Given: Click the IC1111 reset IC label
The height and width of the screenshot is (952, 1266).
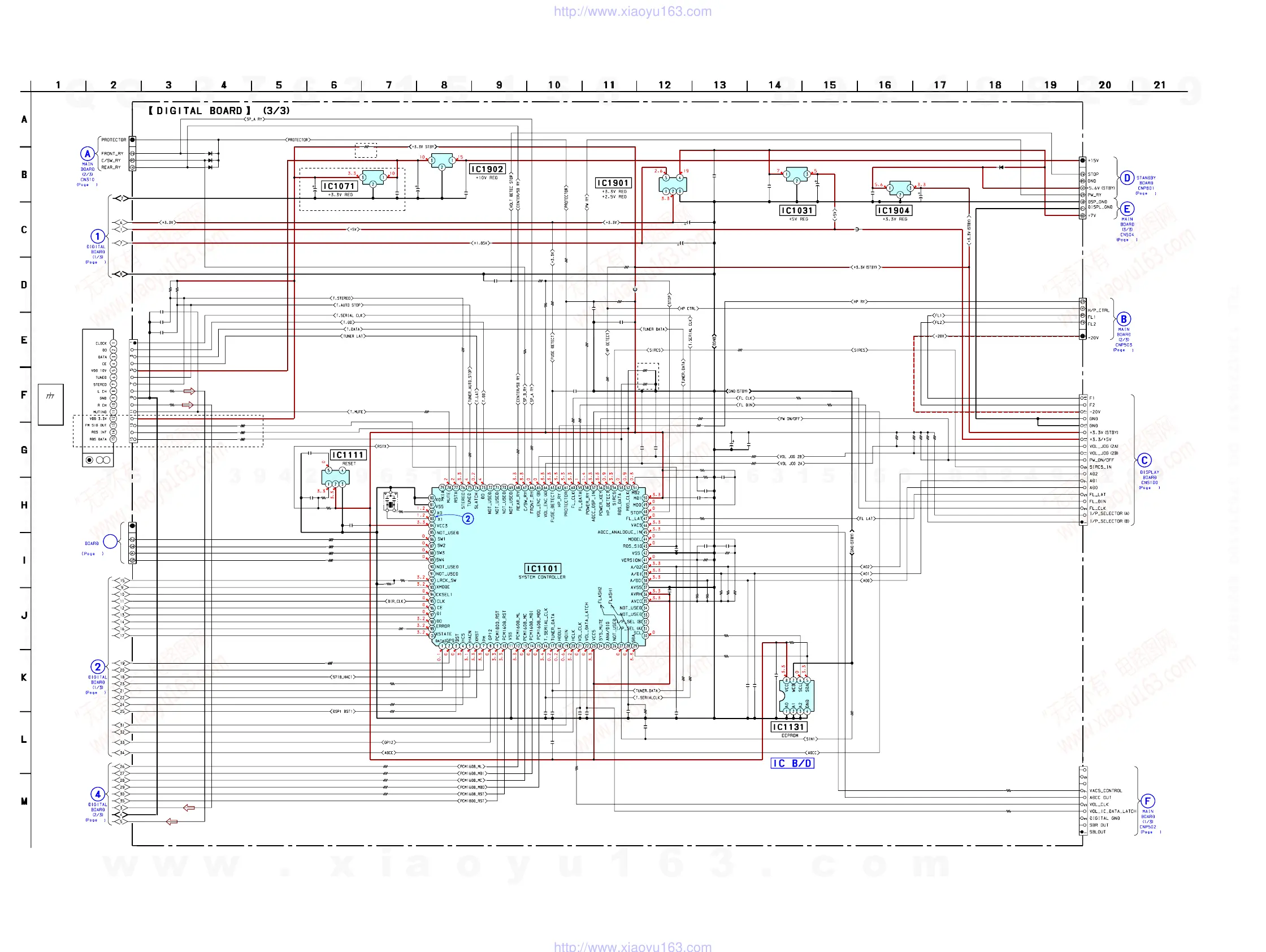Looking at the screenshot, I should pyautogui.click(x=348, y=455).
